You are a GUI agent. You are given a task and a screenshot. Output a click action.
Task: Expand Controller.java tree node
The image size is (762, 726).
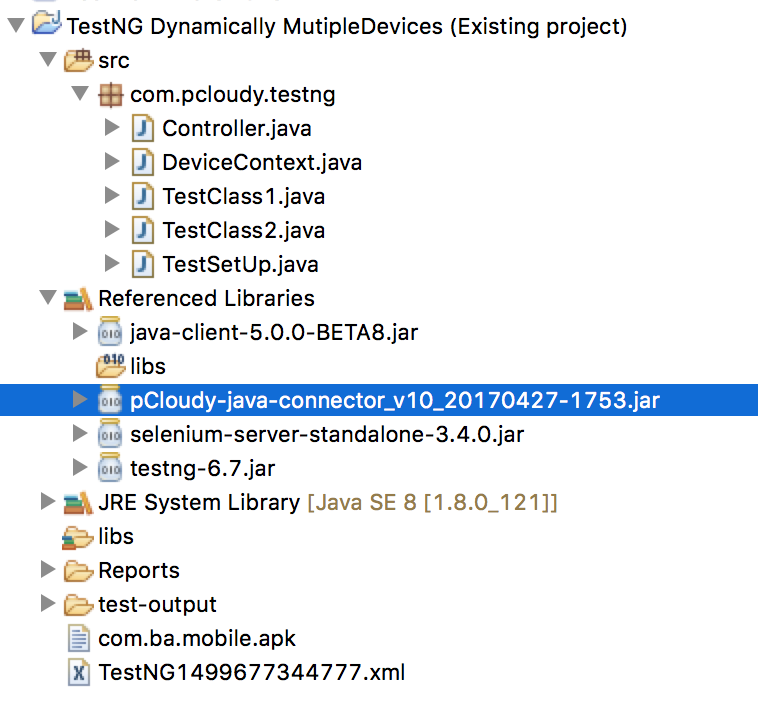(x=112, y=127)
